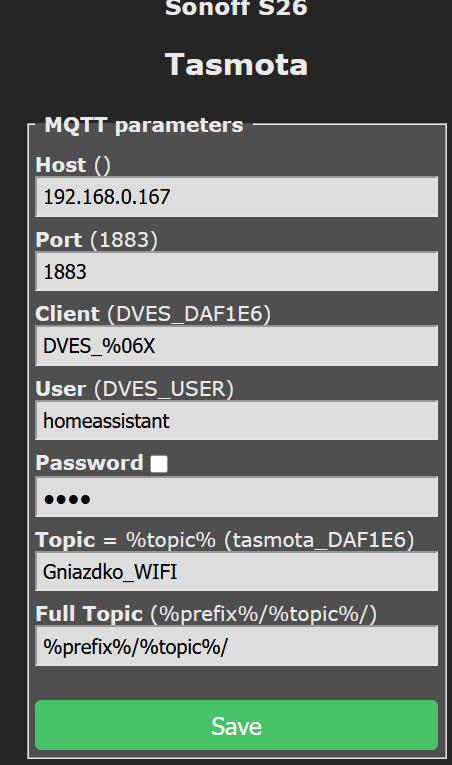Edit the User field showing homeassistant
This screenshot has height=765, width=452.
tap(236, 421)
